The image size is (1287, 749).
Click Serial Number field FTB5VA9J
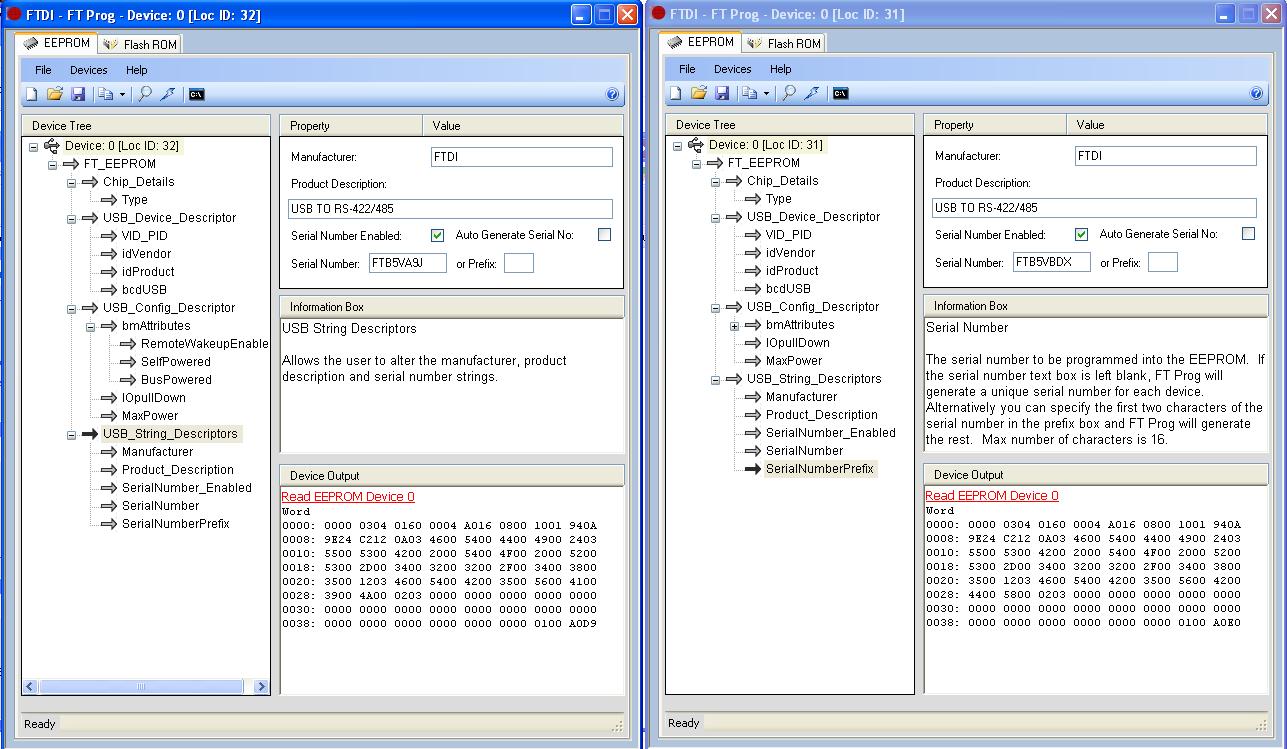[x=408, y=264]
